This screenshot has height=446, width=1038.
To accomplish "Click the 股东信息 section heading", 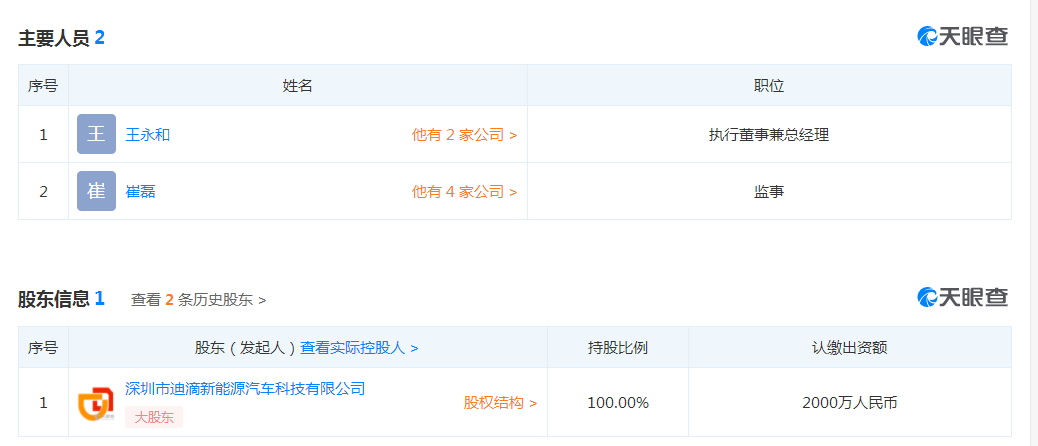I will click(x=54, y=299).
